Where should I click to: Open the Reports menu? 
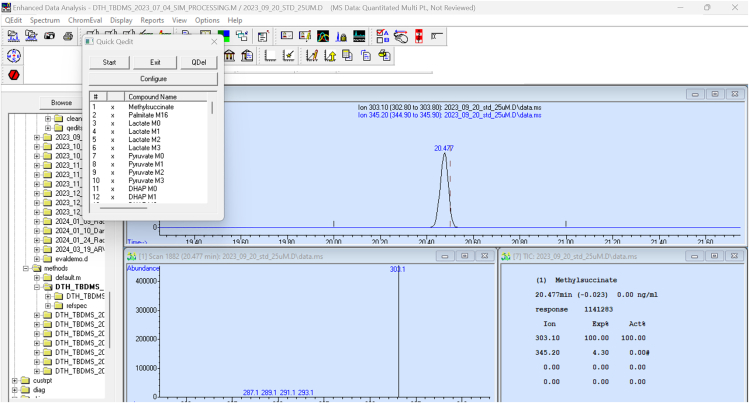pyautogui.click(x=152, y=20)
